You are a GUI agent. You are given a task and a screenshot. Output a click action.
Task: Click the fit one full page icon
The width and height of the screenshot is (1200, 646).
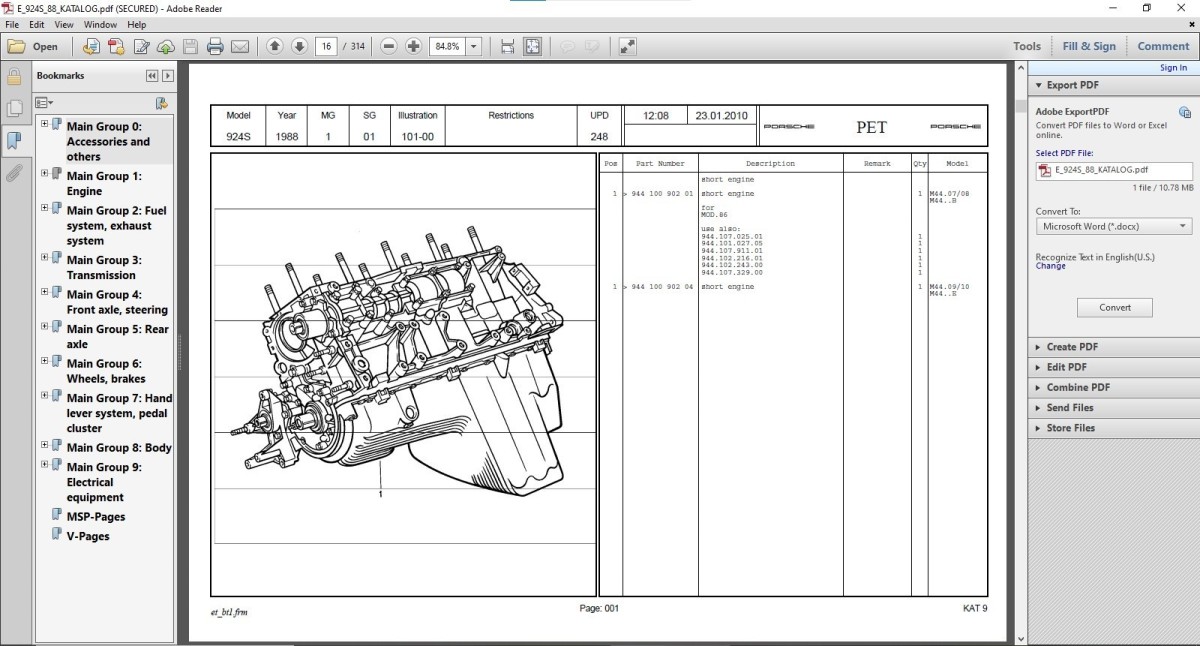(532, 46)
